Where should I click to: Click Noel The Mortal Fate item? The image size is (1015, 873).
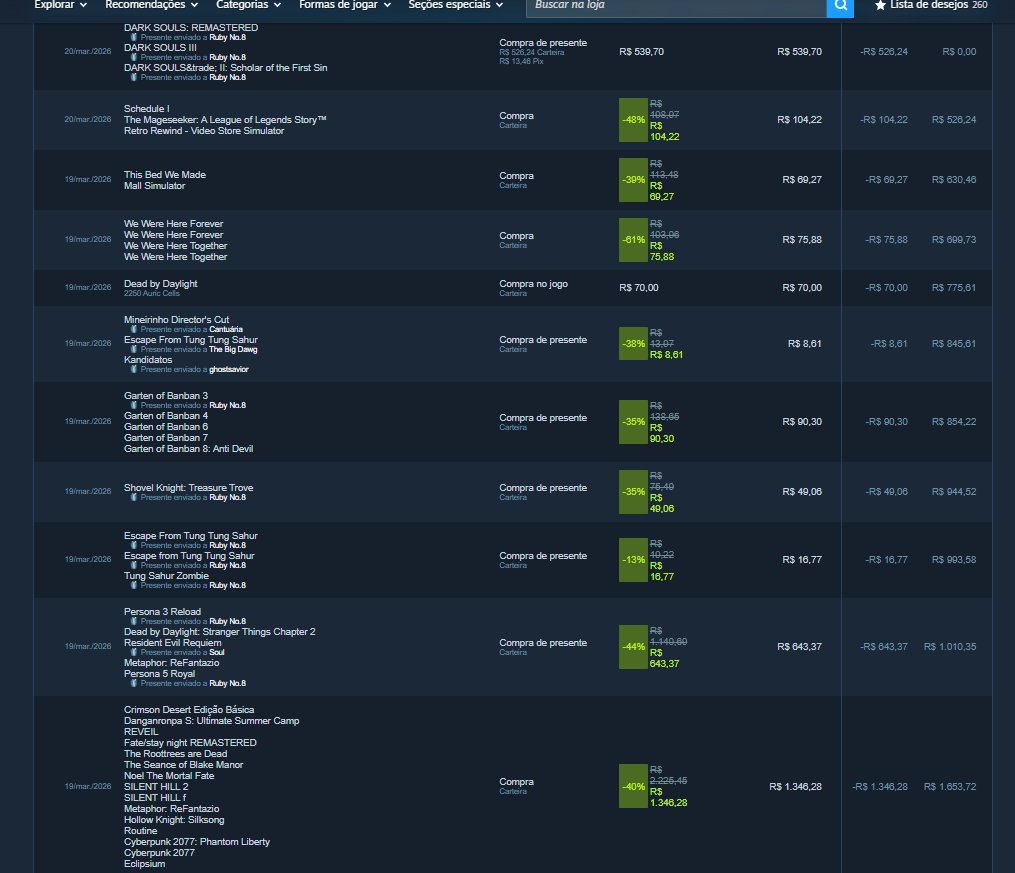[168, 776]
